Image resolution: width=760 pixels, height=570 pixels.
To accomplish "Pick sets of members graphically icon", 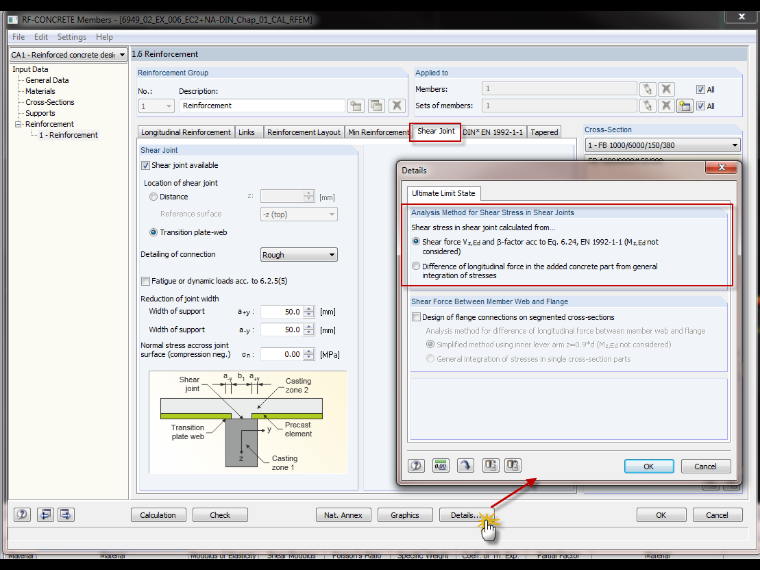I will point(648,106).
